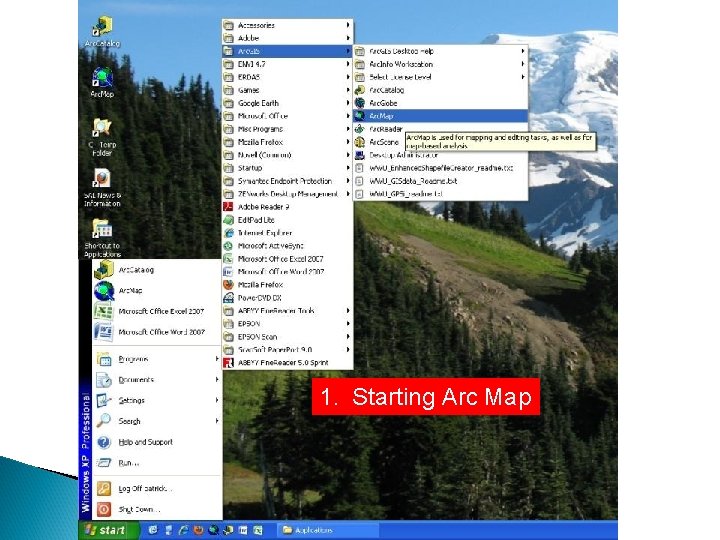Click Firefox quick launch icon on taskbar
This screenshot has height=540, width=720.
pyautogui.click(x=198, y=530)
